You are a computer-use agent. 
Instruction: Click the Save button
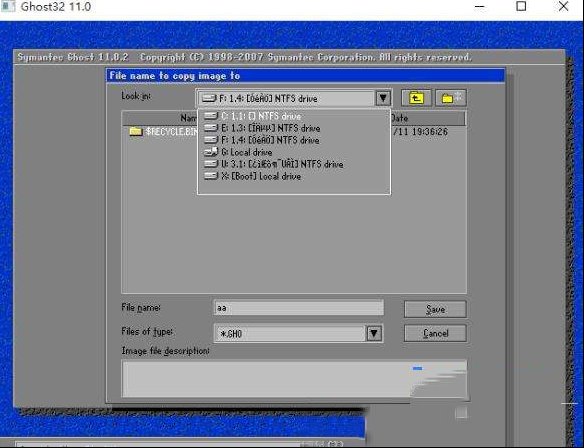435,309
